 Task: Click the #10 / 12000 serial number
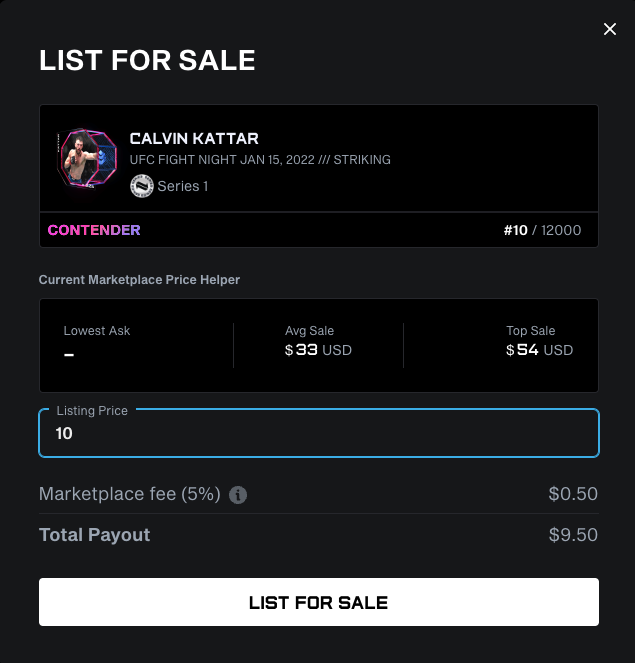542,230
